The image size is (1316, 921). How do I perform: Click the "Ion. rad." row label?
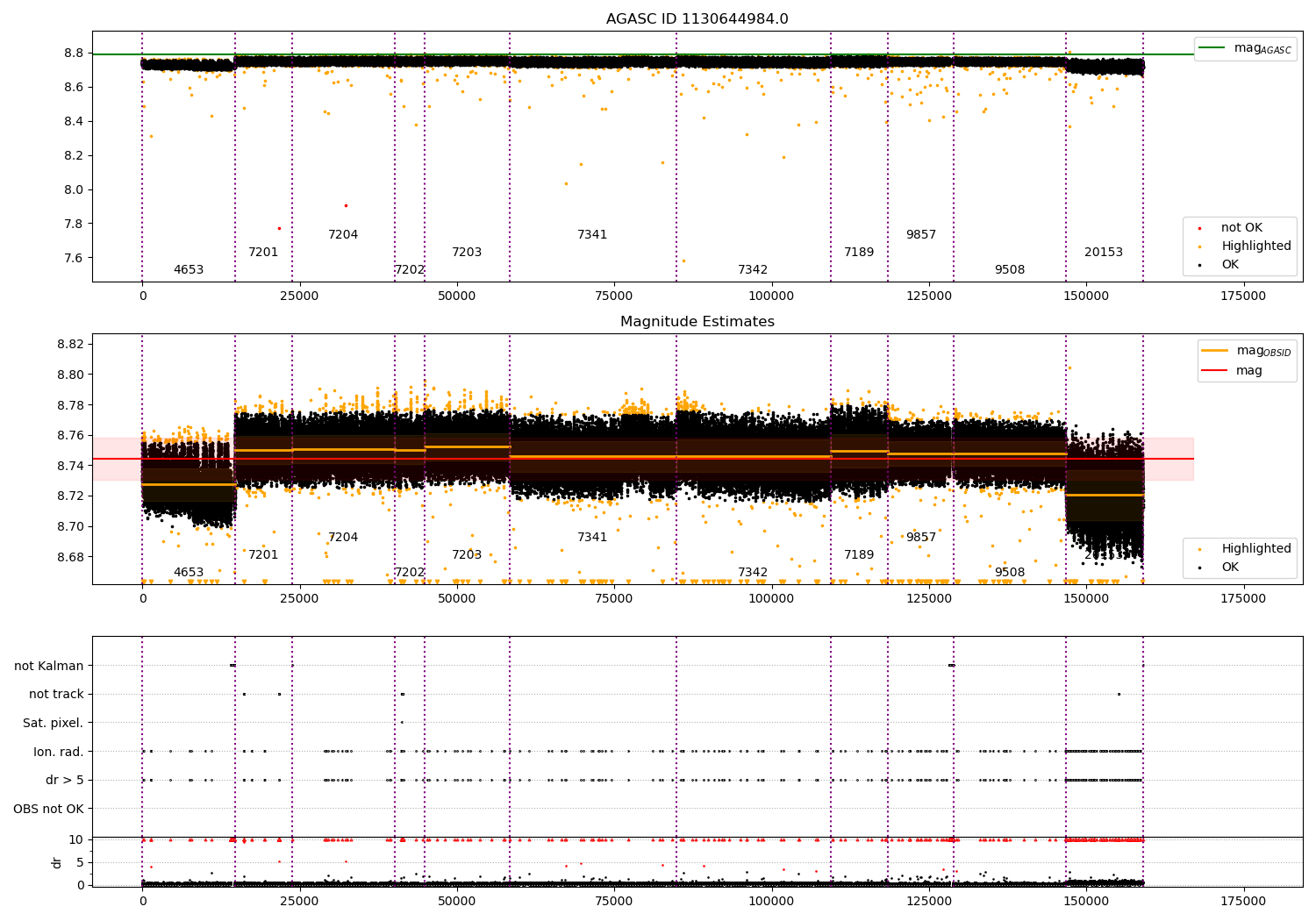pyautogui.click(x=59, y=752)
